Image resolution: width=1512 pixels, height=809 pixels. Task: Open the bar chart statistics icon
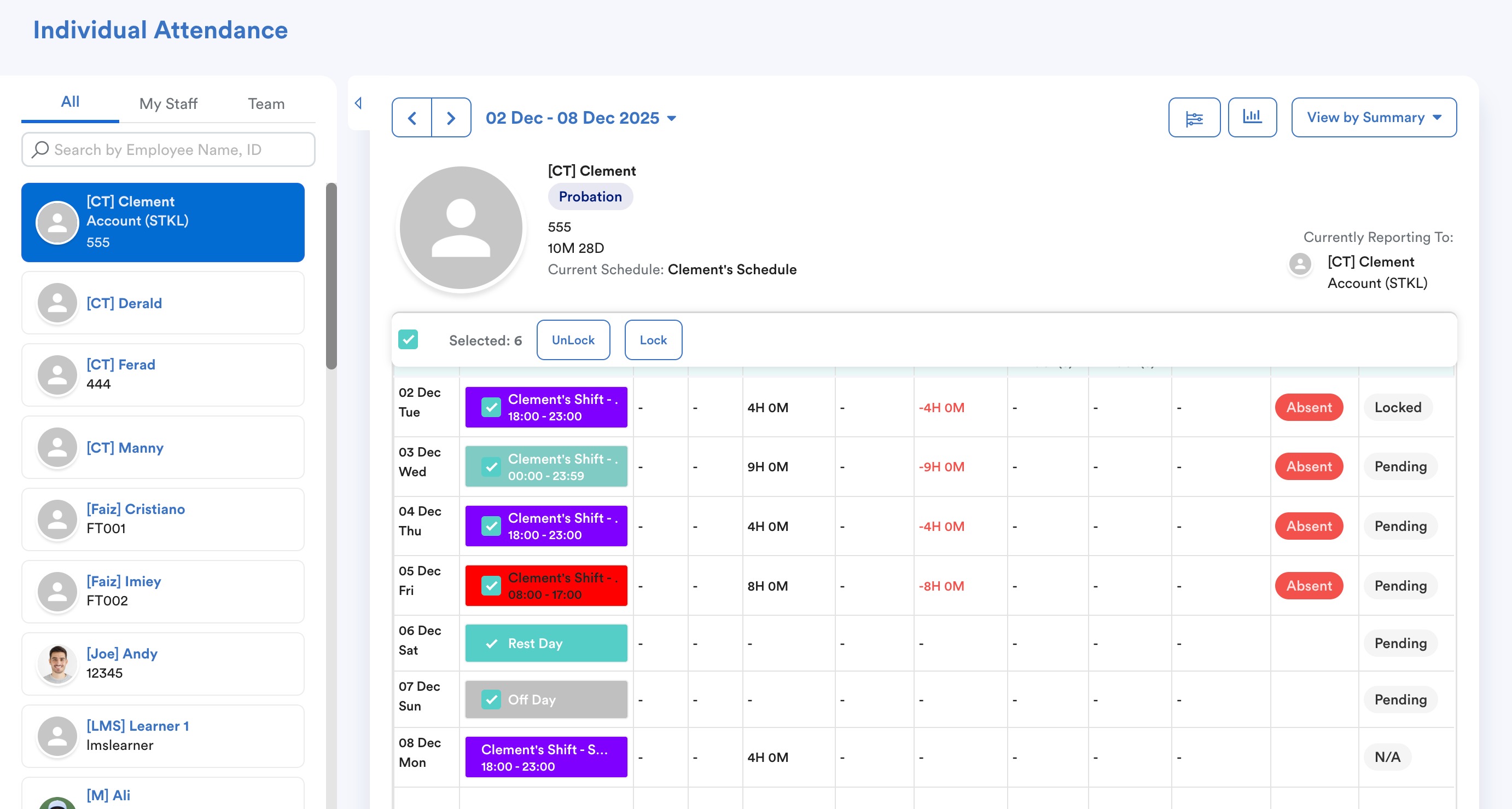1252,117
